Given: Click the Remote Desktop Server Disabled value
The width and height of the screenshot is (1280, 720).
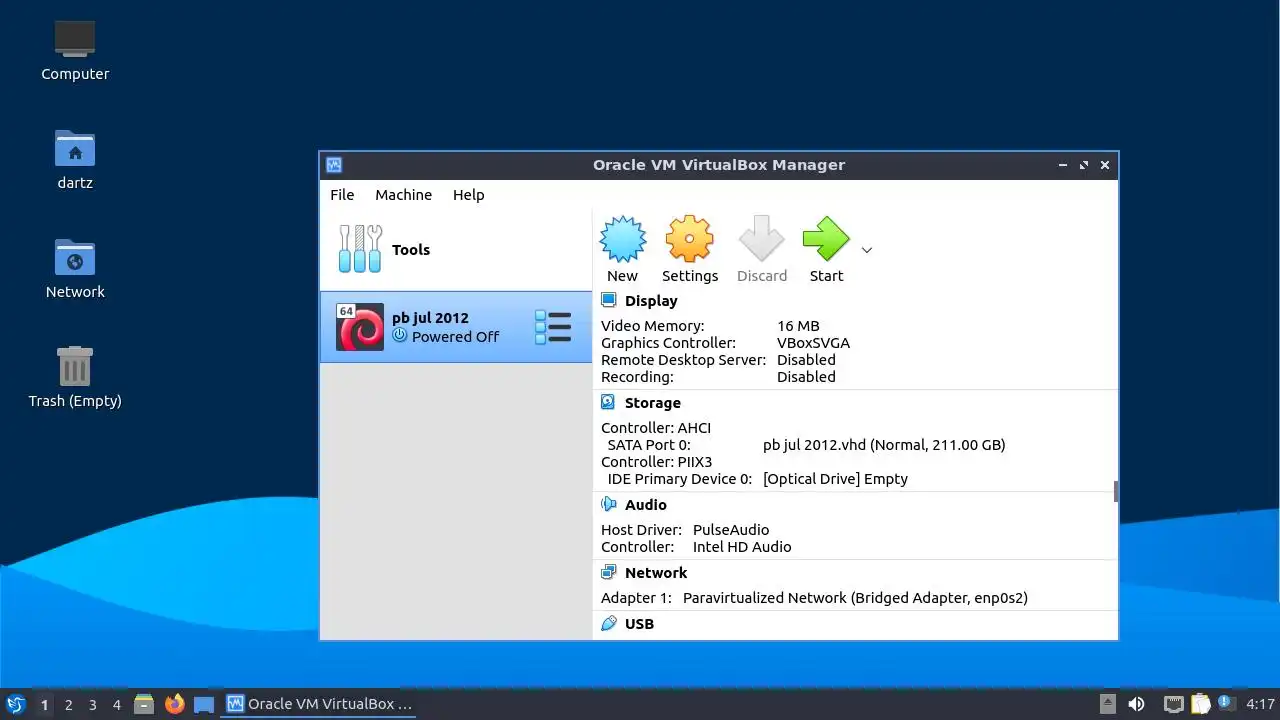Looking at the screenshot, I should tap(806, 360).
